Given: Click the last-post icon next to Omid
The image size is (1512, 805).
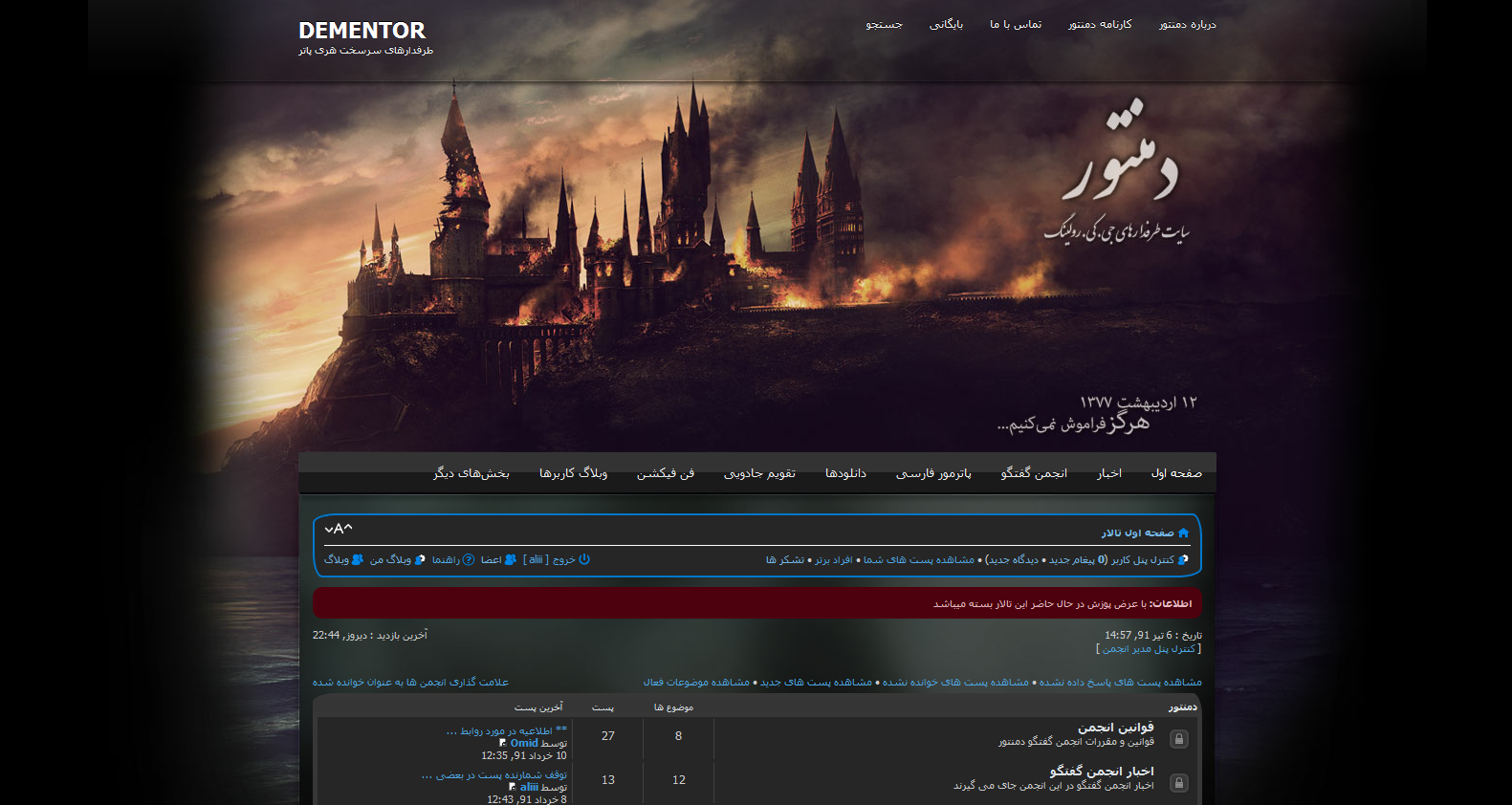Looking at the screenshot, I should [x=503, y=743].
